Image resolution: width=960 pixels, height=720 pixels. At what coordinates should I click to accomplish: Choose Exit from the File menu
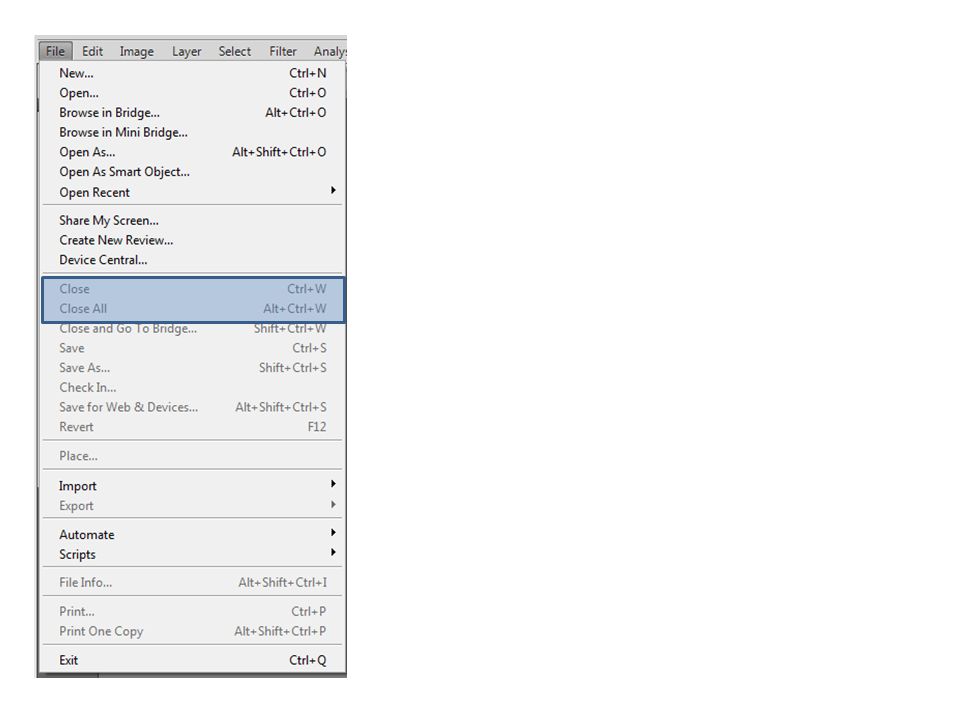193,660
